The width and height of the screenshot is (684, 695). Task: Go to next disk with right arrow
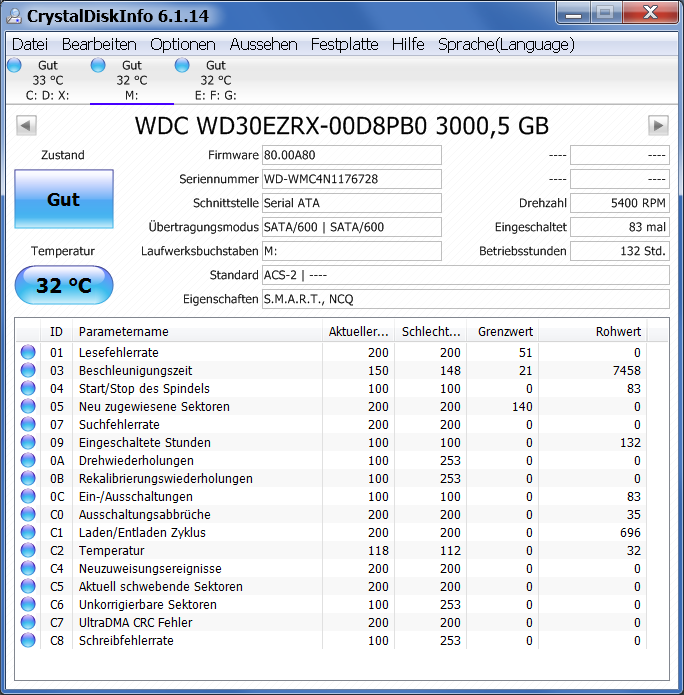(658, 125)
